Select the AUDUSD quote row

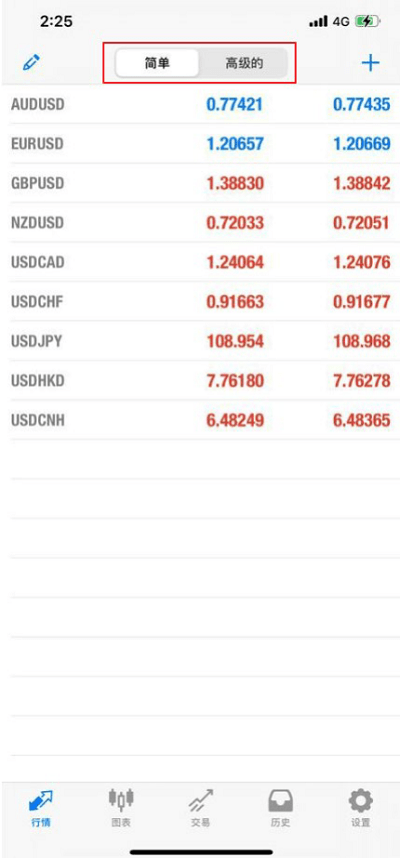click(200, 104)
